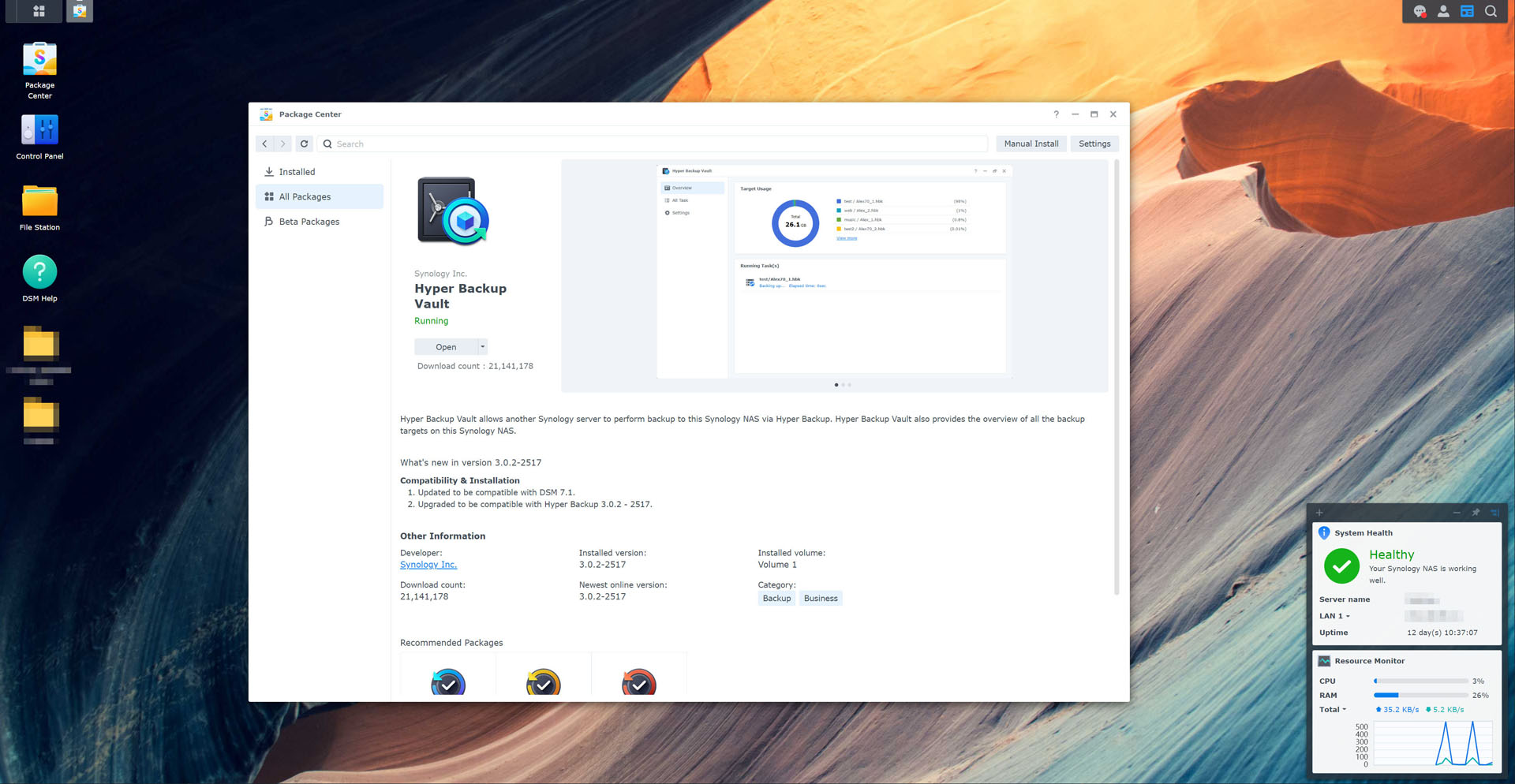Click the Hyper Backup Vault screenshot preview

point(834,271)
